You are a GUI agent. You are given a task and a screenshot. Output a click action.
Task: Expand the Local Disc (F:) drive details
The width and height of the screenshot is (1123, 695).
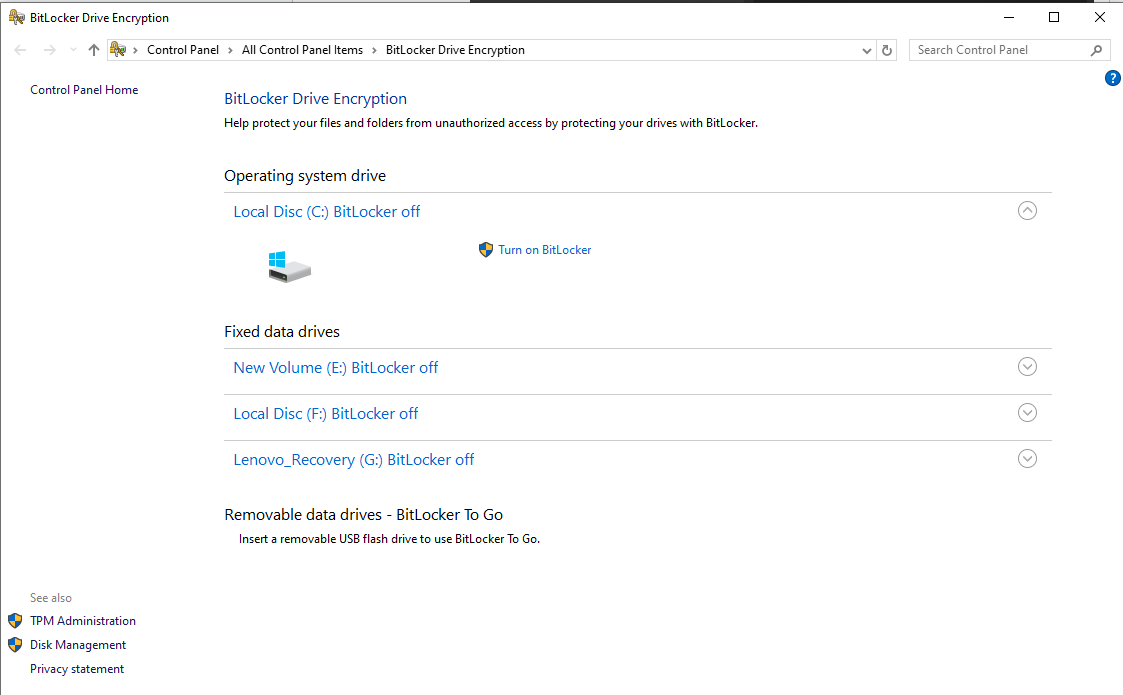(x=1027, y=412)
